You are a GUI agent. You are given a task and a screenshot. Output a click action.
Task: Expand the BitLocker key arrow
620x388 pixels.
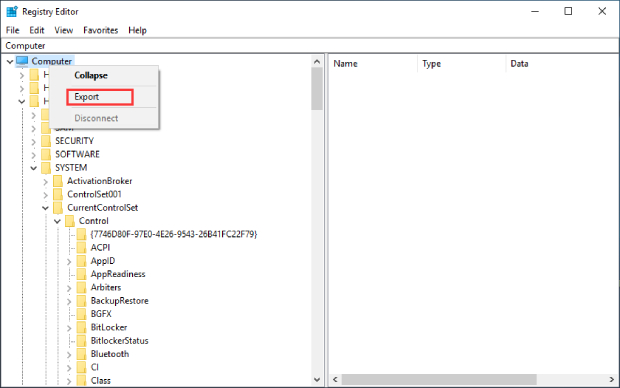pos(69,328)
